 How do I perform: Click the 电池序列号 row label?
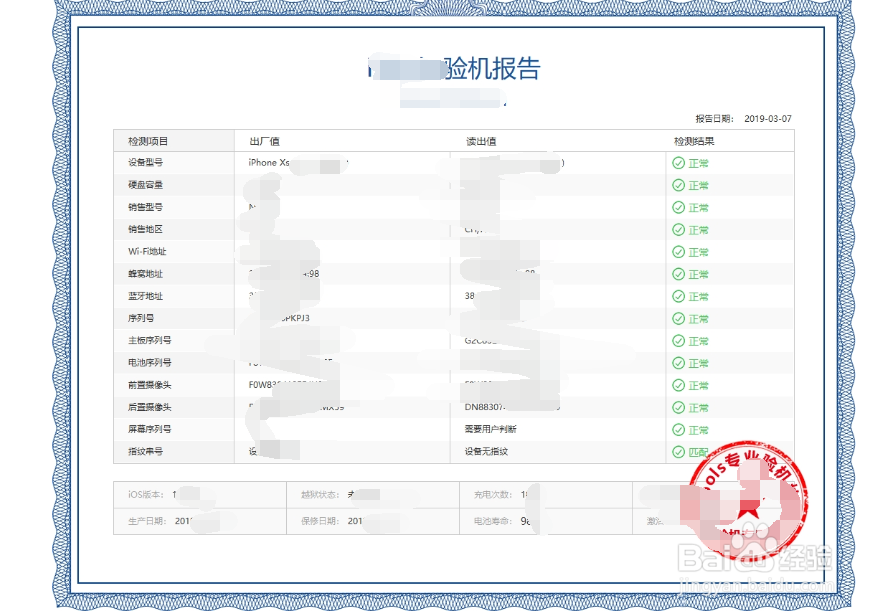coord(149,363)
